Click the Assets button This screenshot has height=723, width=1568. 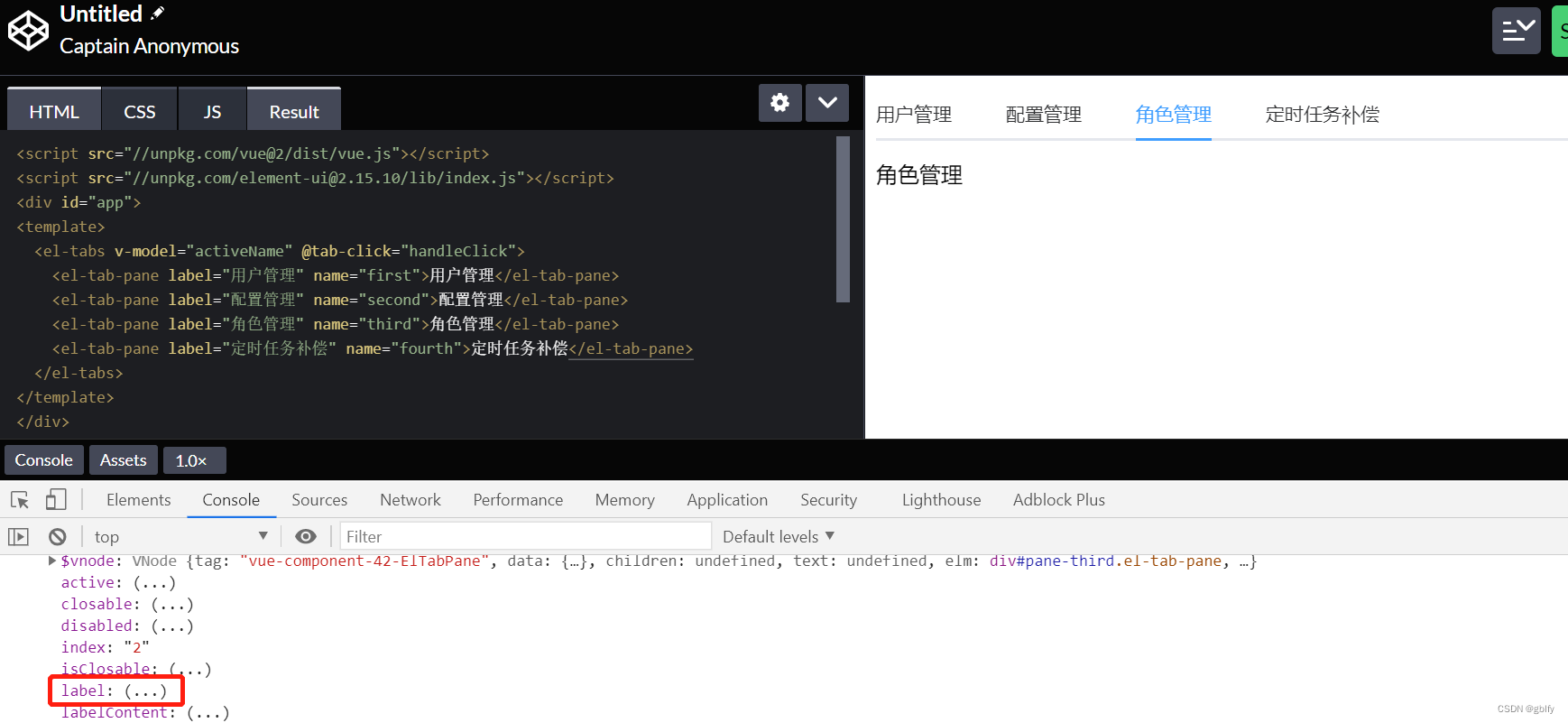coord(124,460)
